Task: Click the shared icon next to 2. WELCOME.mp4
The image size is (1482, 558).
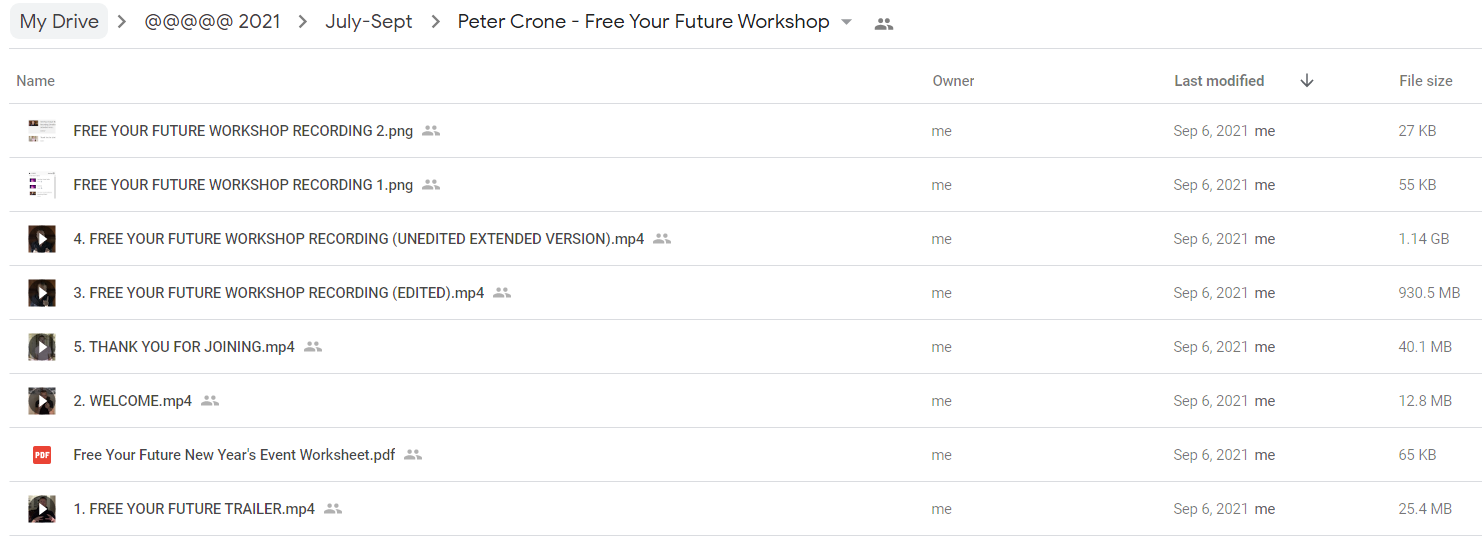Action: (210, 401)
